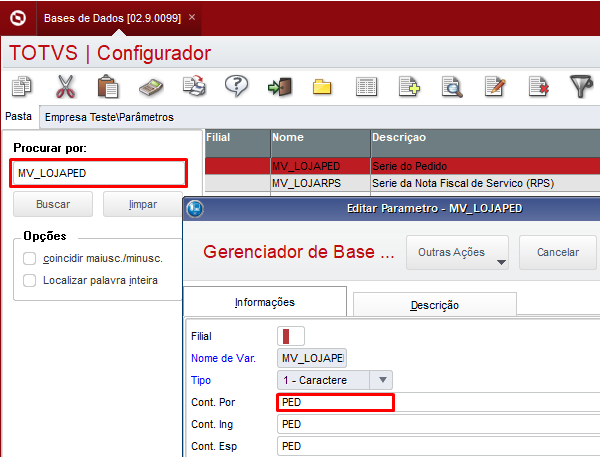Click the print documents icon
This screenshot has height=457, width=600.
click(x=194, y=86)
